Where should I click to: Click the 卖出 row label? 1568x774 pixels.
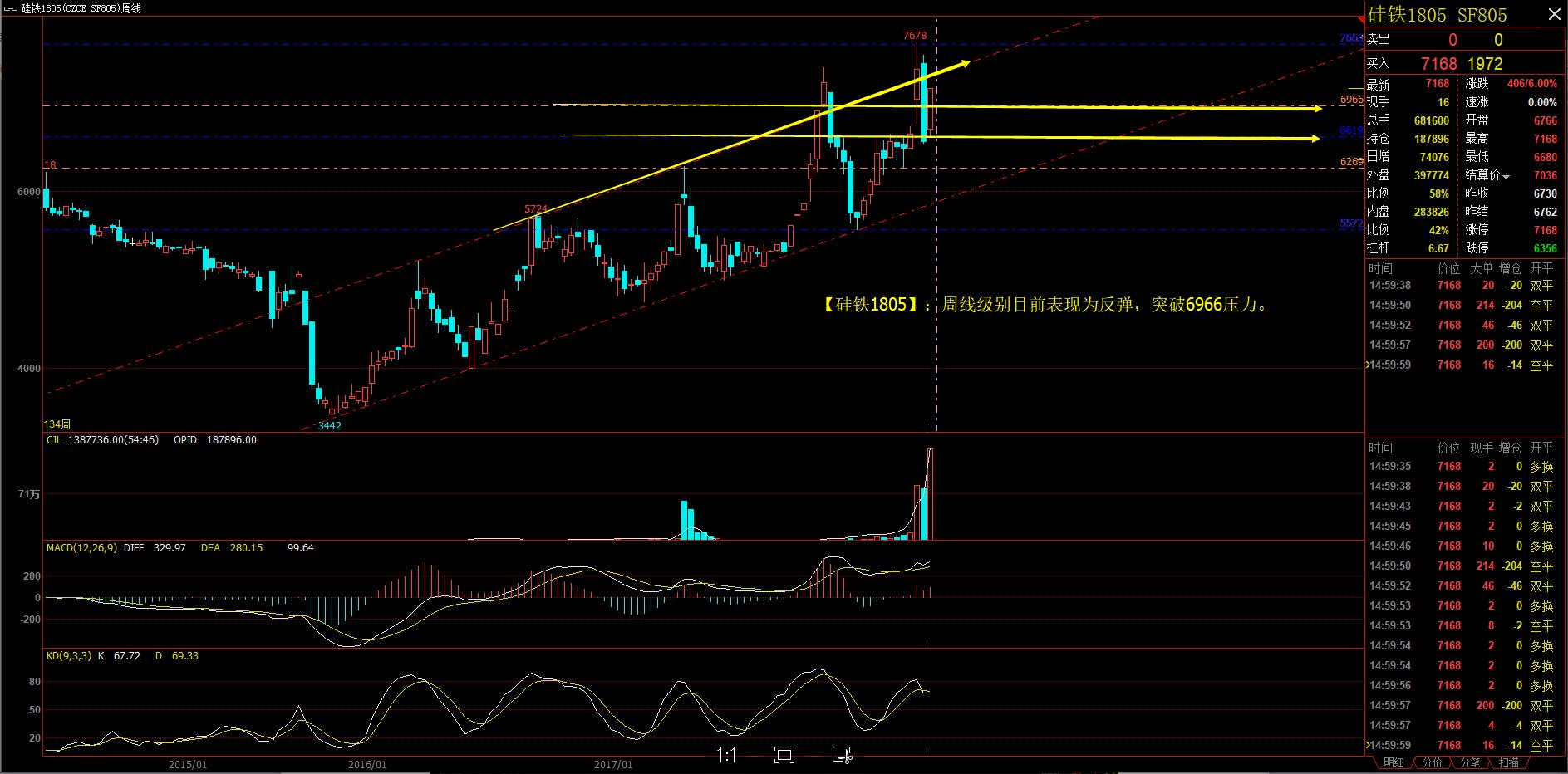1379,40
